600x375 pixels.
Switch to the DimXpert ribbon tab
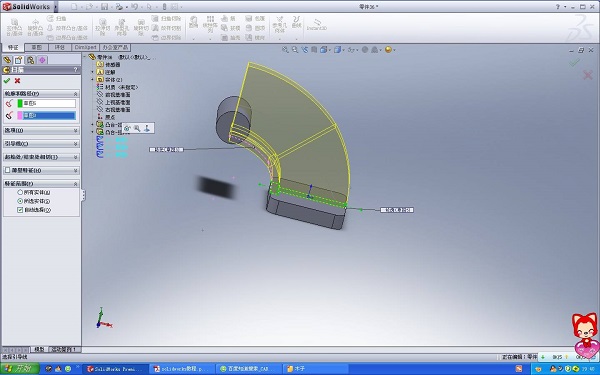(x=85, y=47)
